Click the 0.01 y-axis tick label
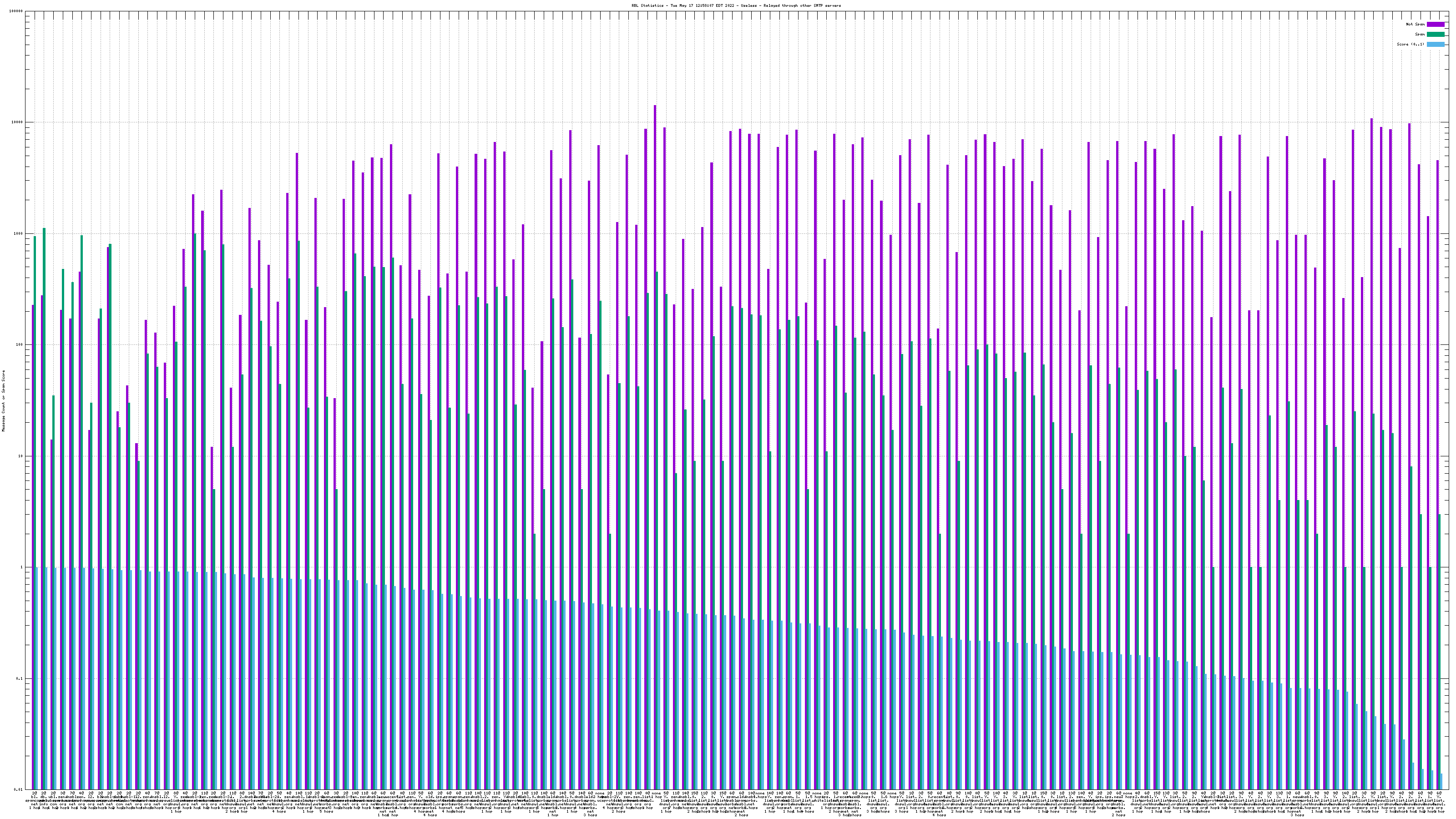1456x819 pixels. tap(19, 789)
